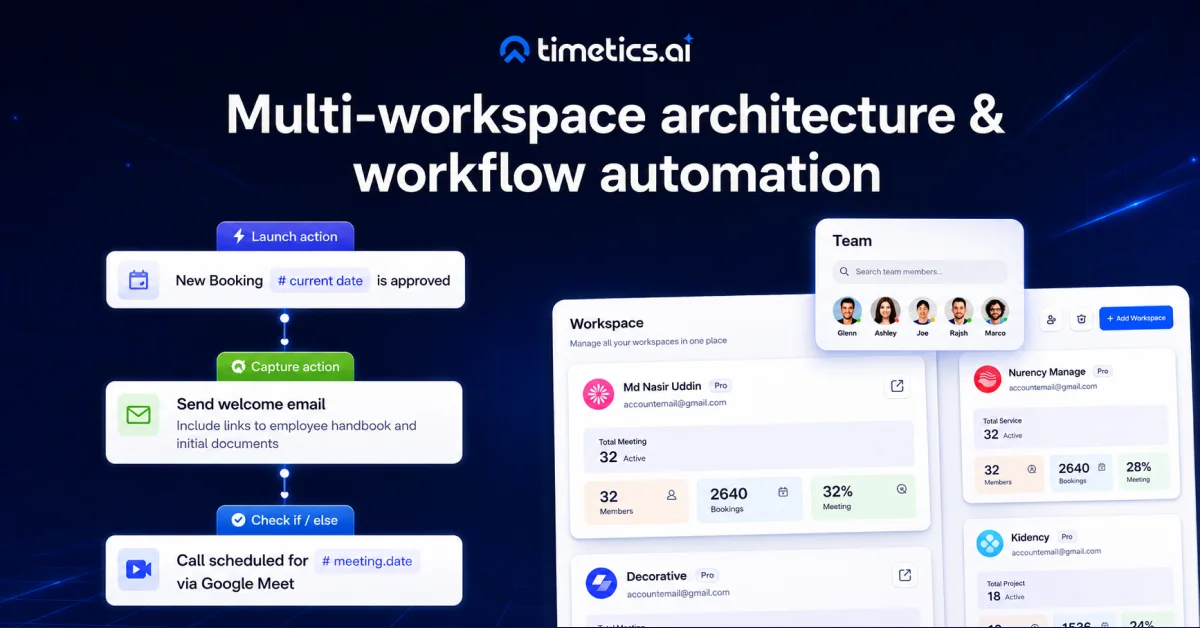Click the 'Send welcome email' title text
The image size is (1200, 628).
click(251, 404)
